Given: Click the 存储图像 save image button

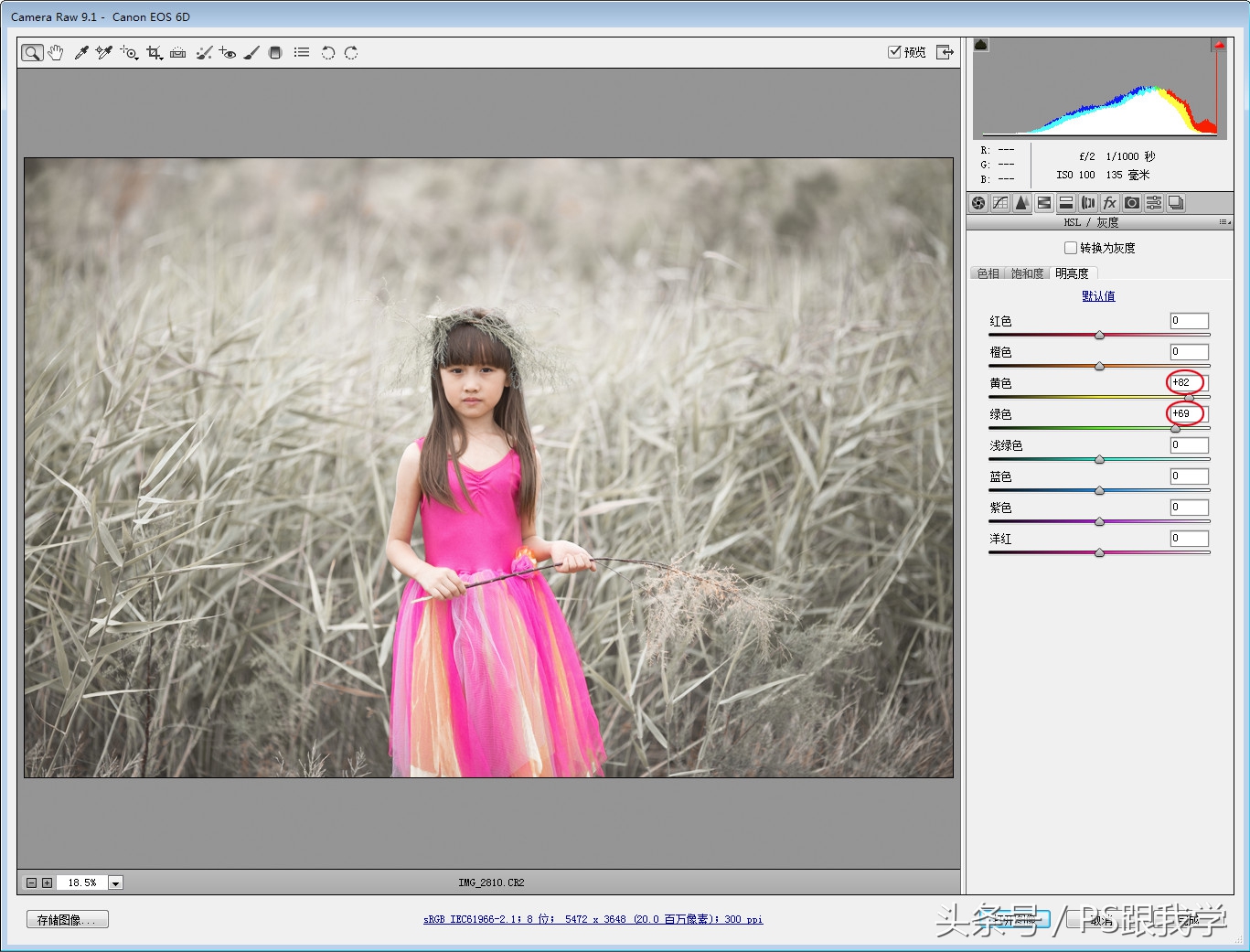Looking at the screenshot, I should pos(67,919).
